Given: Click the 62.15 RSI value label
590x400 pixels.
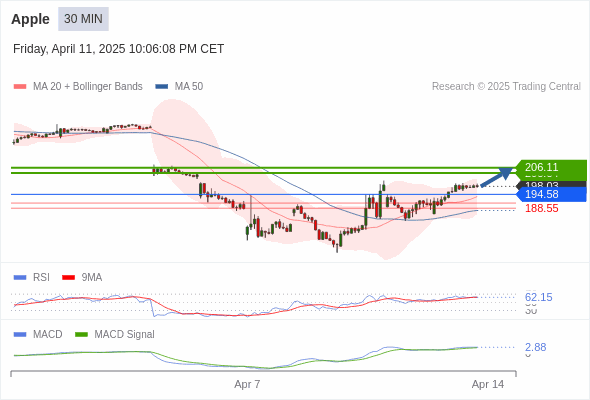Looking at the screenshot, I should click(x=538, y=297).
